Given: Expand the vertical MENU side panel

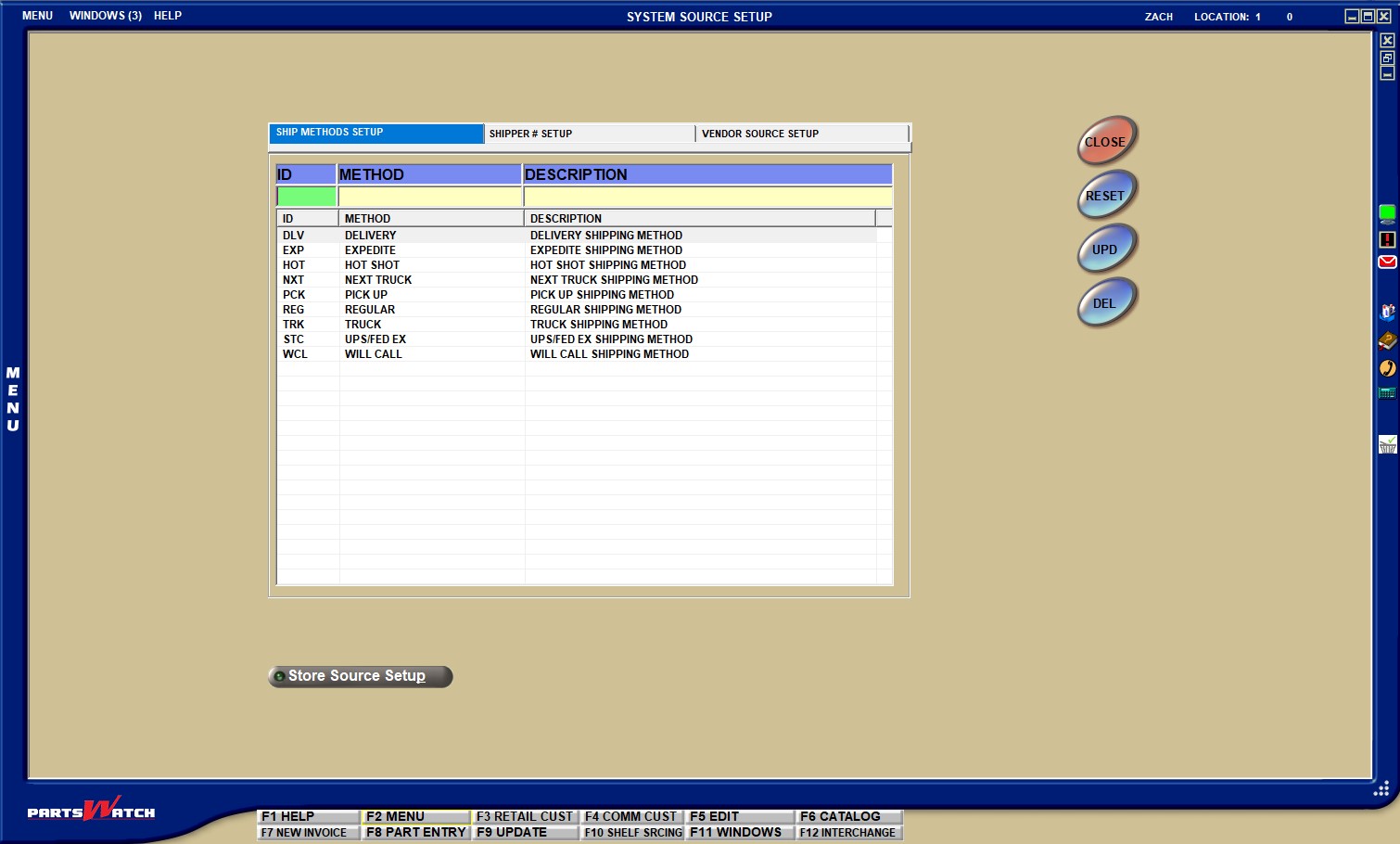Looking at the screenshot, I should [13, 399].
